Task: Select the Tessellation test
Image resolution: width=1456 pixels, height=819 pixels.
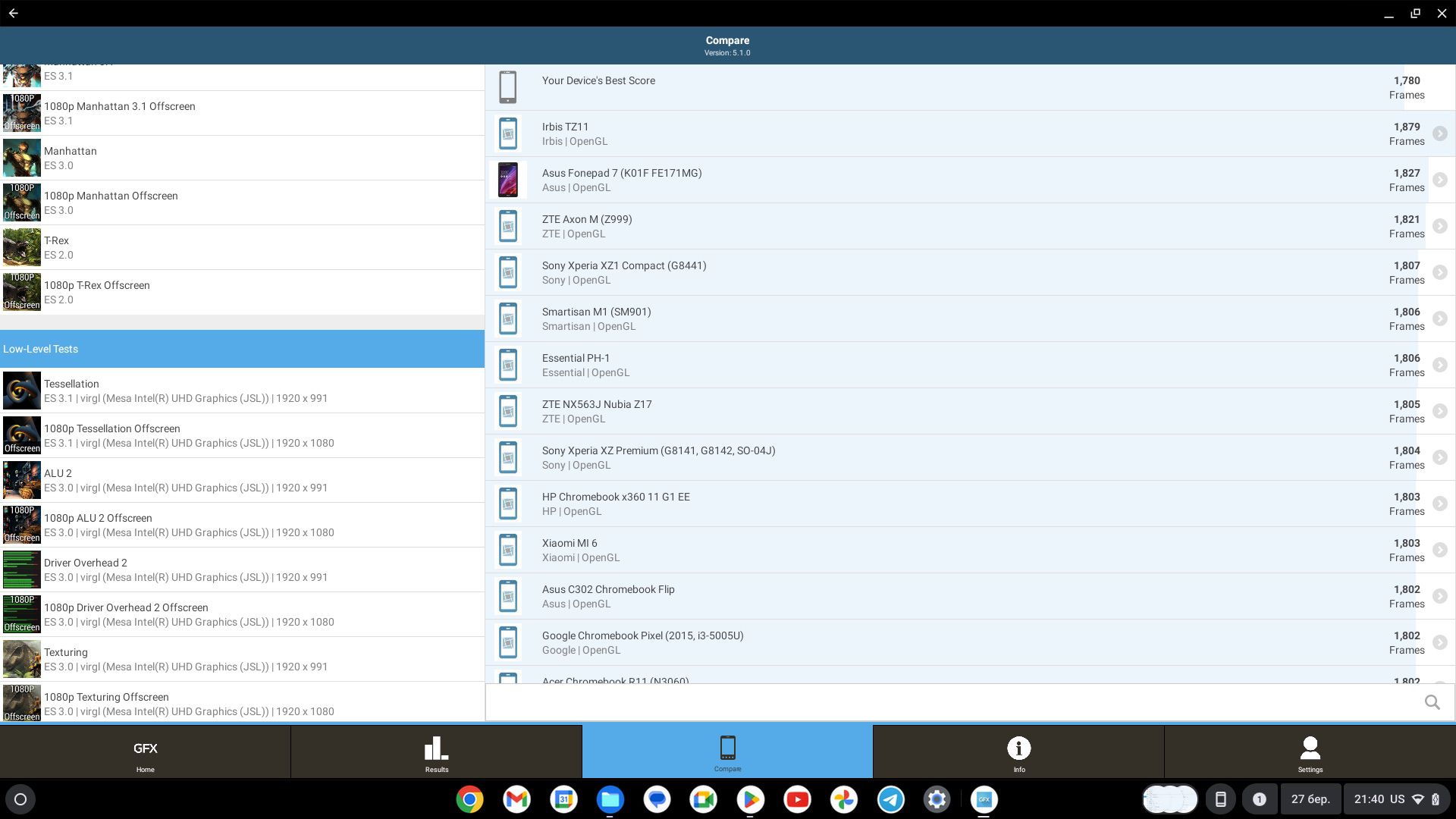Action: (242, 391)
